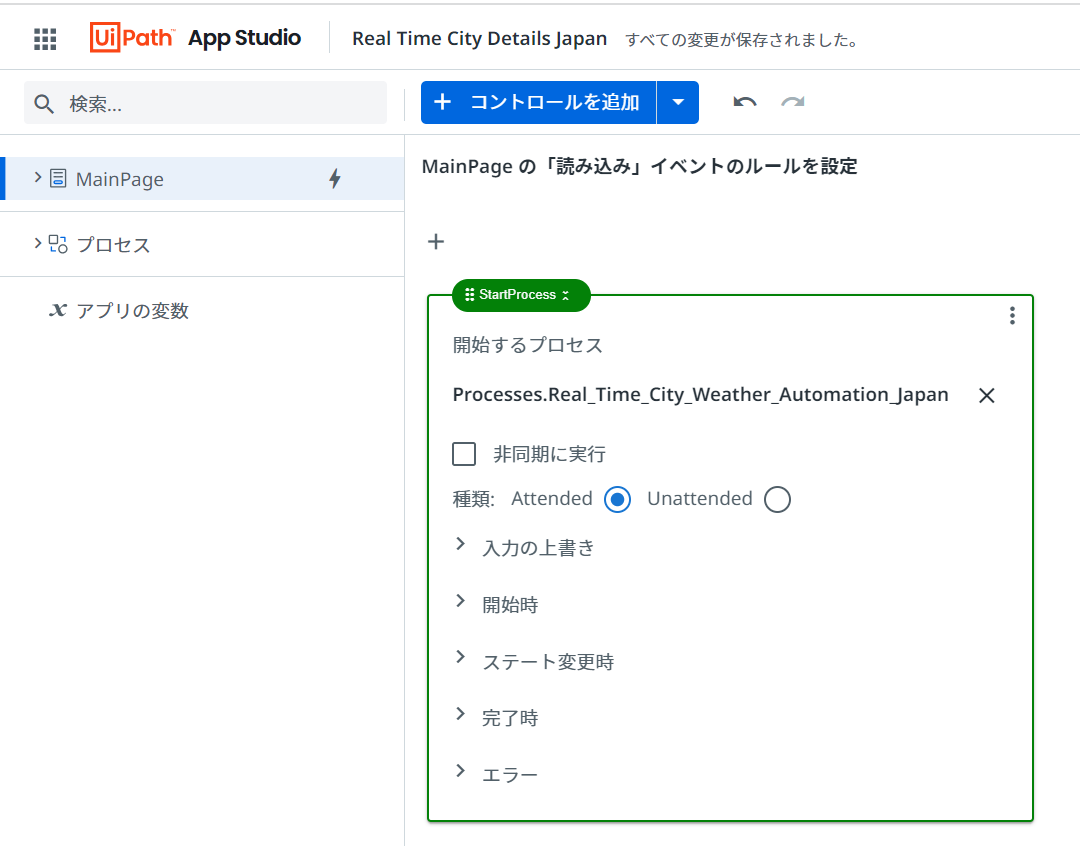1080x846 pixels.
Task: Collapse the StartProcess rule header
Action: (565, 295)
